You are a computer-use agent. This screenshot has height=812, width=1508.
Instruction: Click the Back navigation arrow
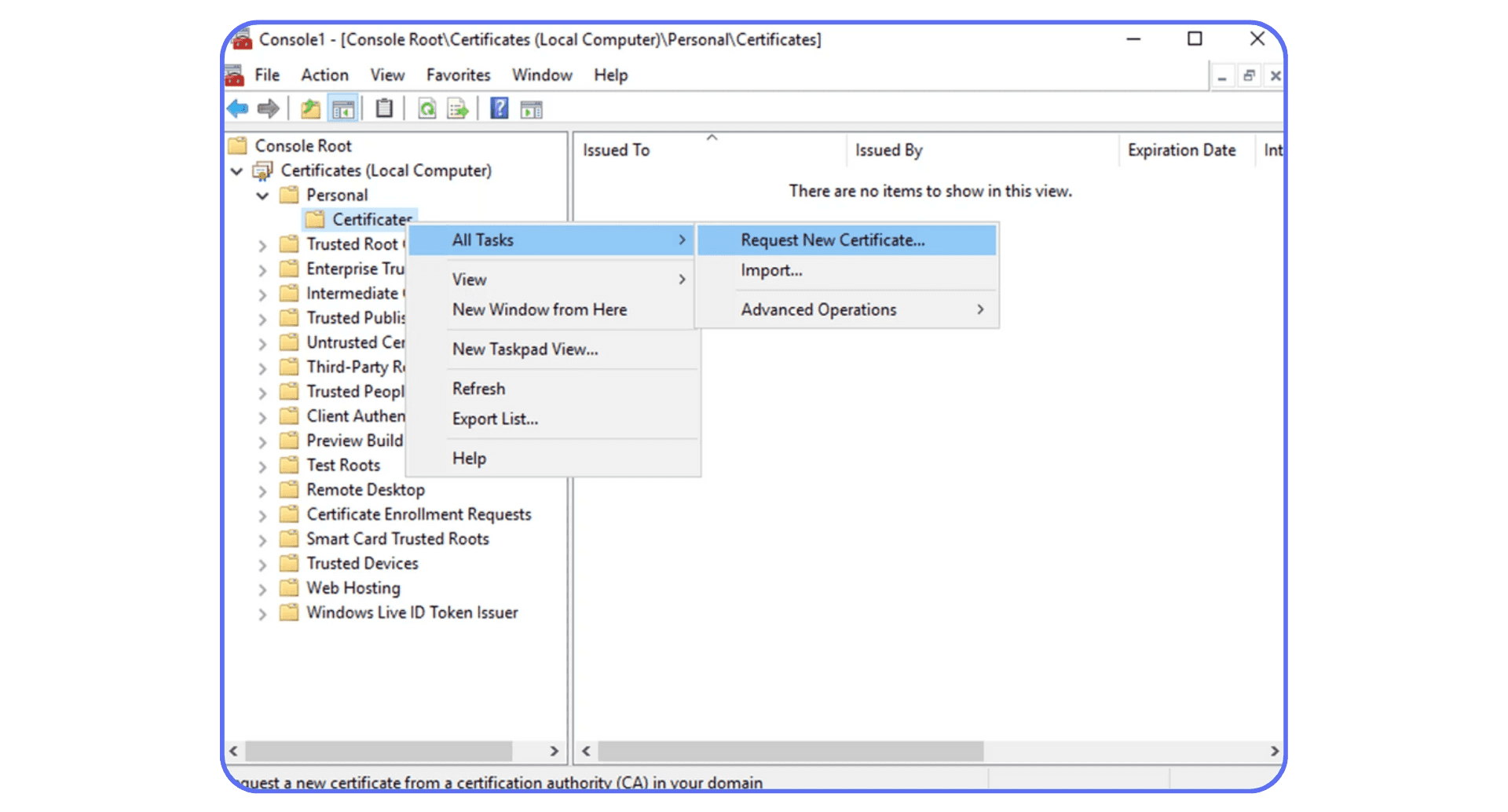point(237,108)
